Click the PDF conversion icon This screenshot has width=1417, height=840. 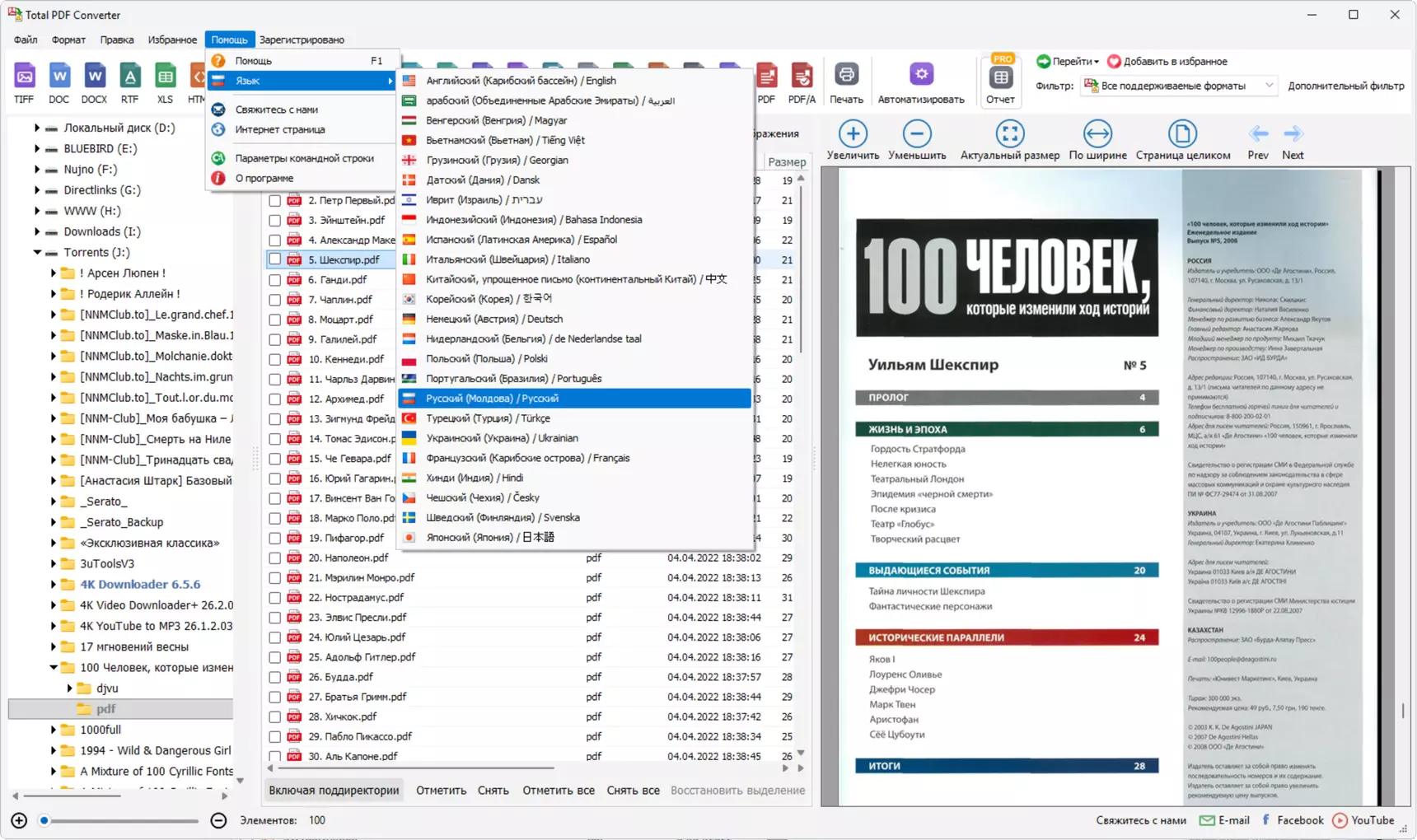click(x=766, y=82)
